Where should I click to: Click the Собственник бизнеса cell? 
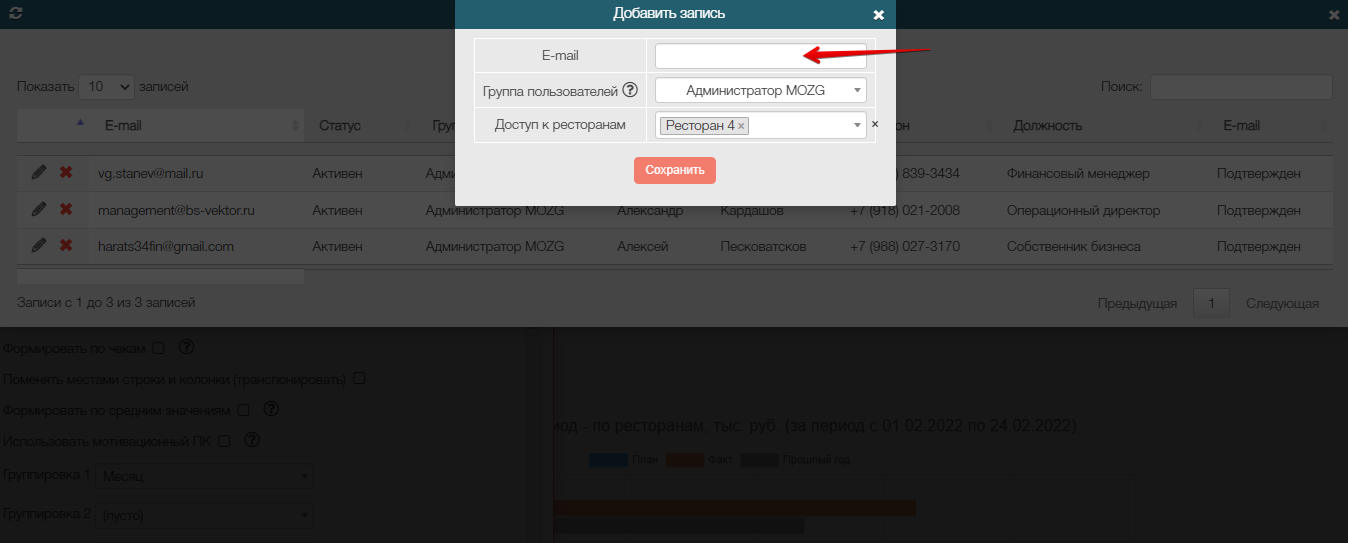point(1073,247)
